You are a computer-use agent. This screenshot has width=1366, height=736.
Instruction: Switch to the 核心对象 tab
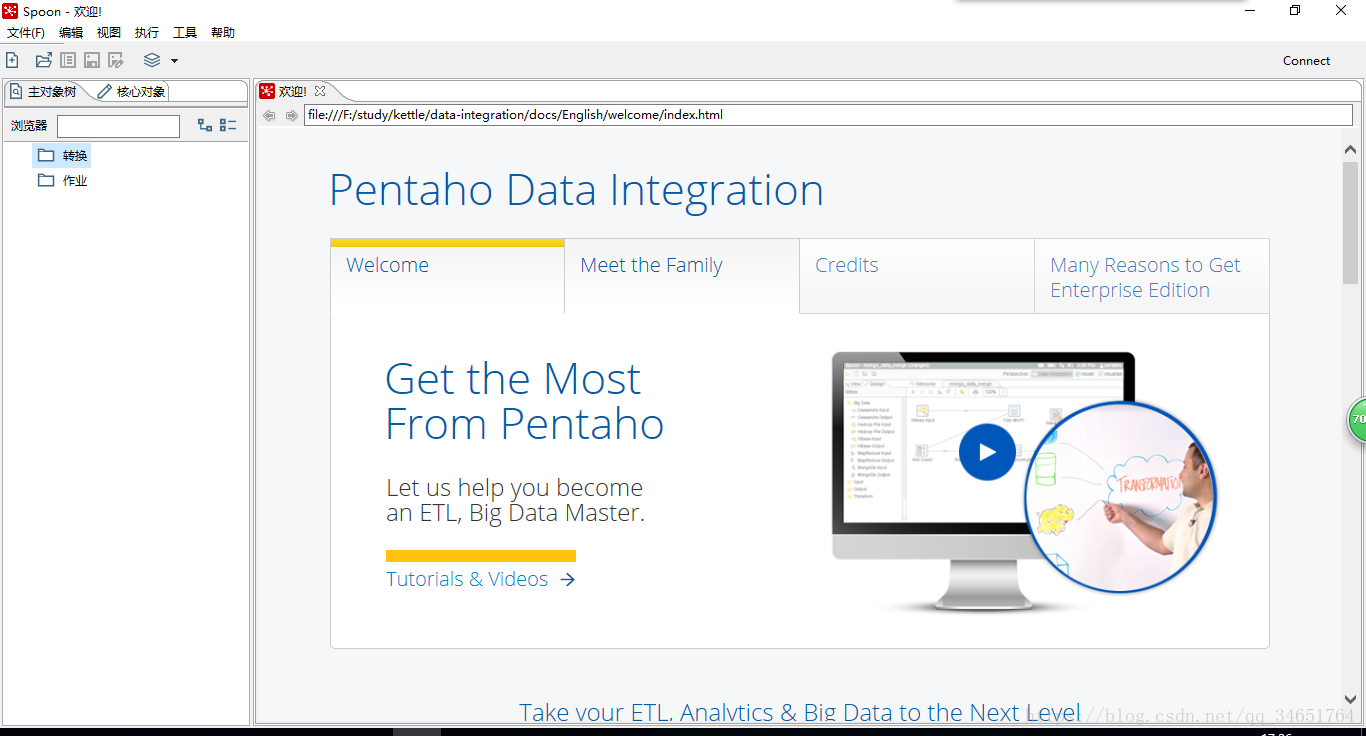coord(132,92)
